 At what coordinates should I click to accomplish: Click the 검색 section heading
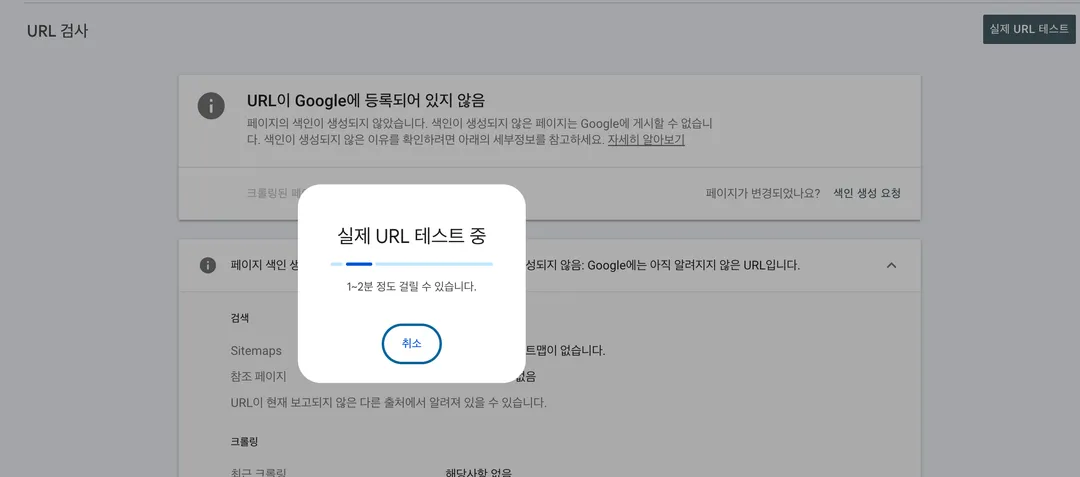(240, 318)
